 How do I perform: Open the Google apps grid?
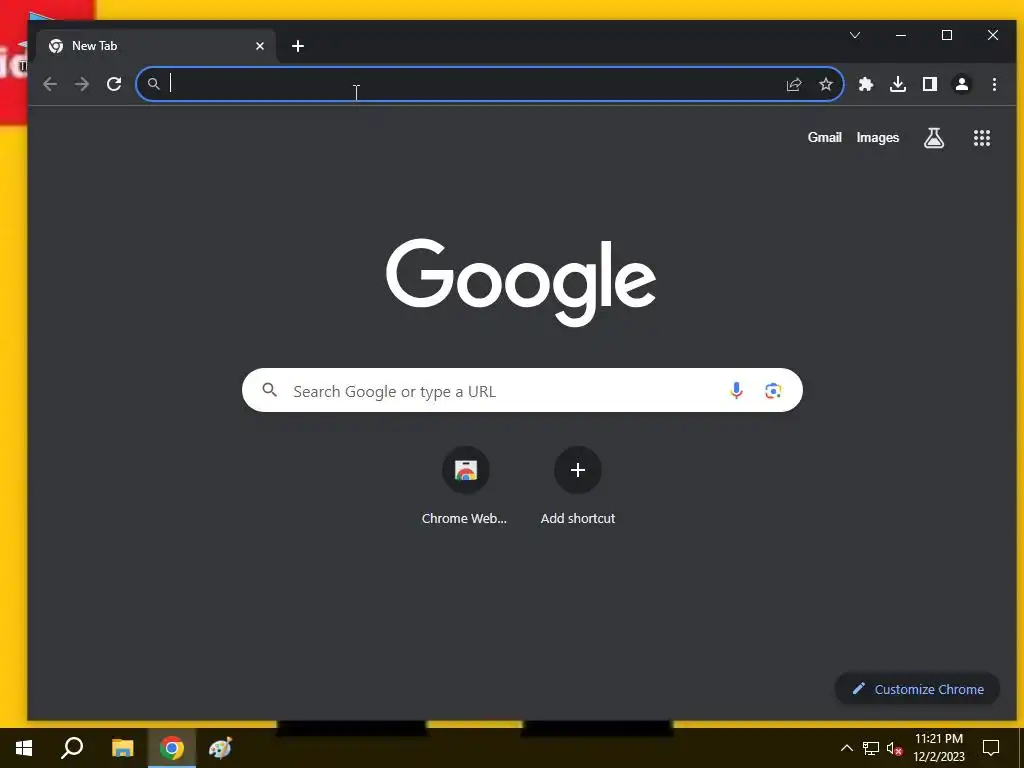pyautogui.click(x=982, y=138)
